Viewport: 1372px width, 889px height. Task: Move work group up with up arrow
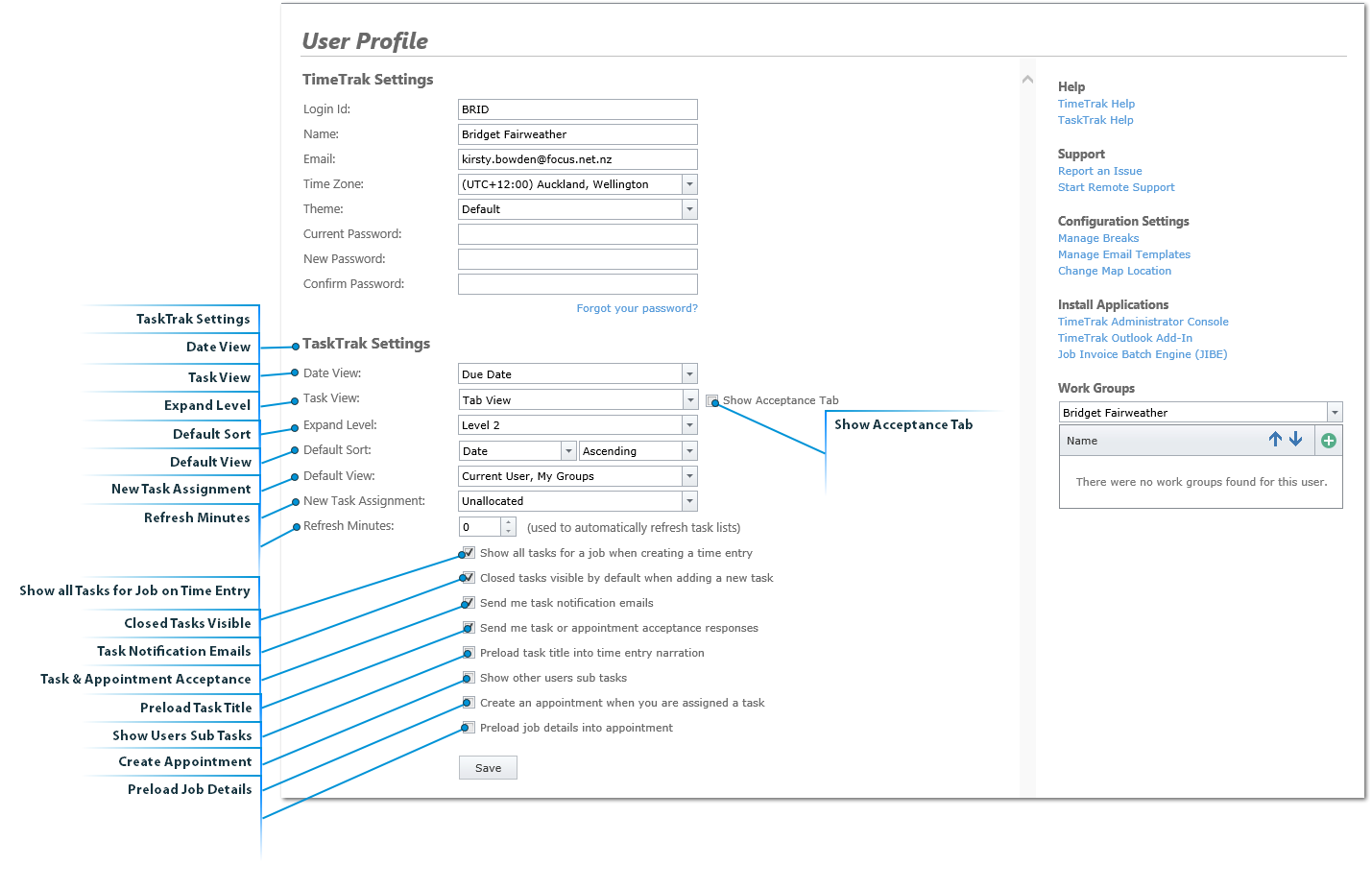coord(1275,439)
